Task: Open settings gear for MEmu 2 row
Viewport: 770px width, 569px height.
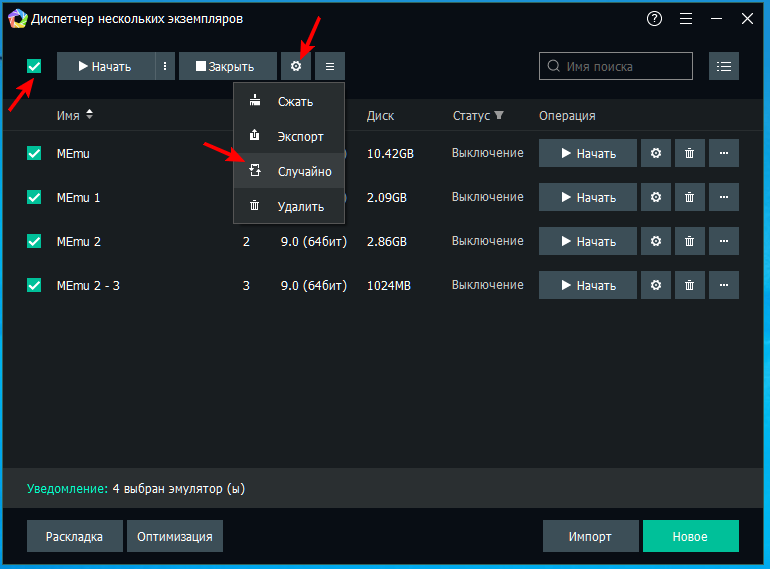Action: [x=656, y=241]
